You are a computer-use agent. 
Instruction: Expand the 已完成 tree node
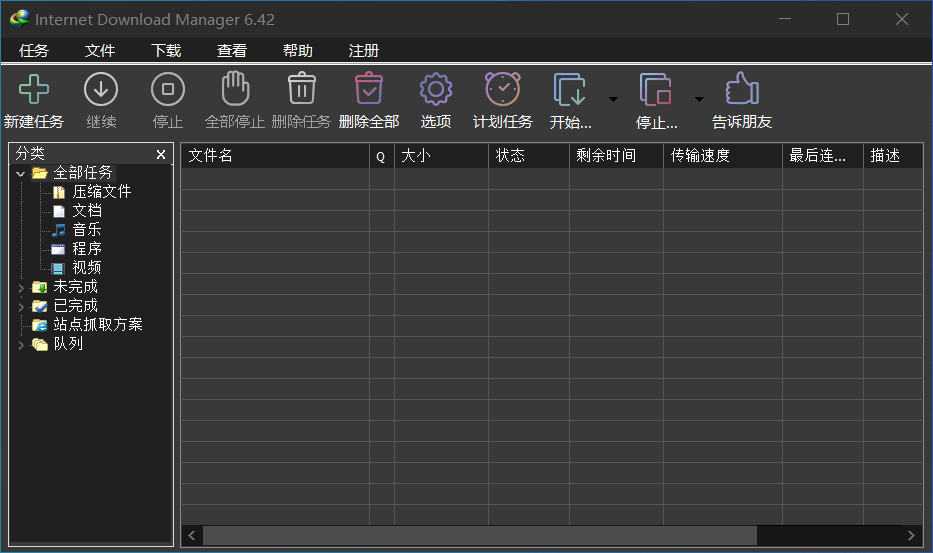21,307
